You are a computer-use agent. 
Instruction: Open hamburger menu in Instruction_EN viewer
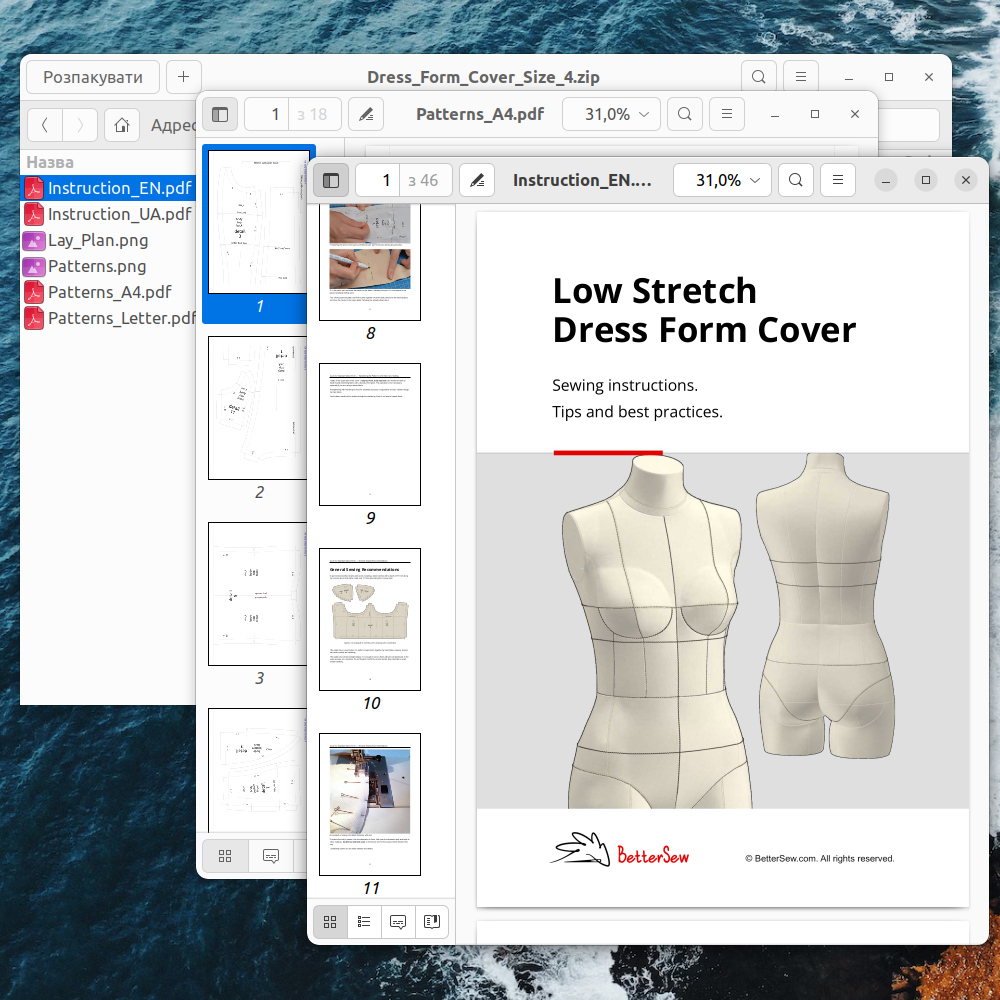838,180
